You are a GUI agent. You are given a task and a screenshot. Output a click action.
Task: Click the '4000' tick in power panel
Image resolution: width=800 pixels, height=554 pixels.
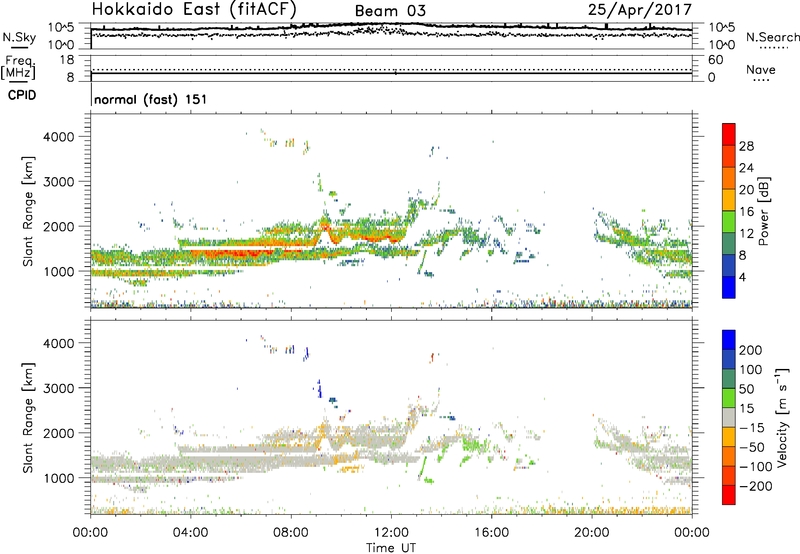tap(59, 137)
